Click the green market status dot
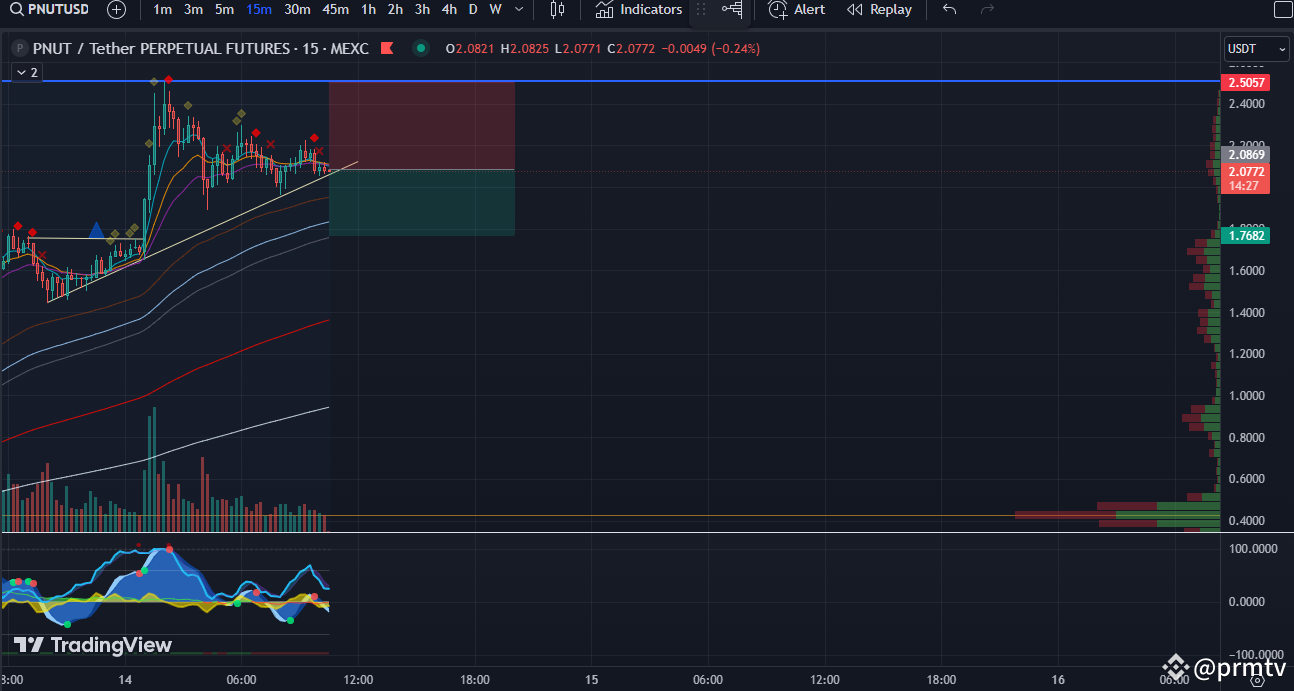 point(421,48)
